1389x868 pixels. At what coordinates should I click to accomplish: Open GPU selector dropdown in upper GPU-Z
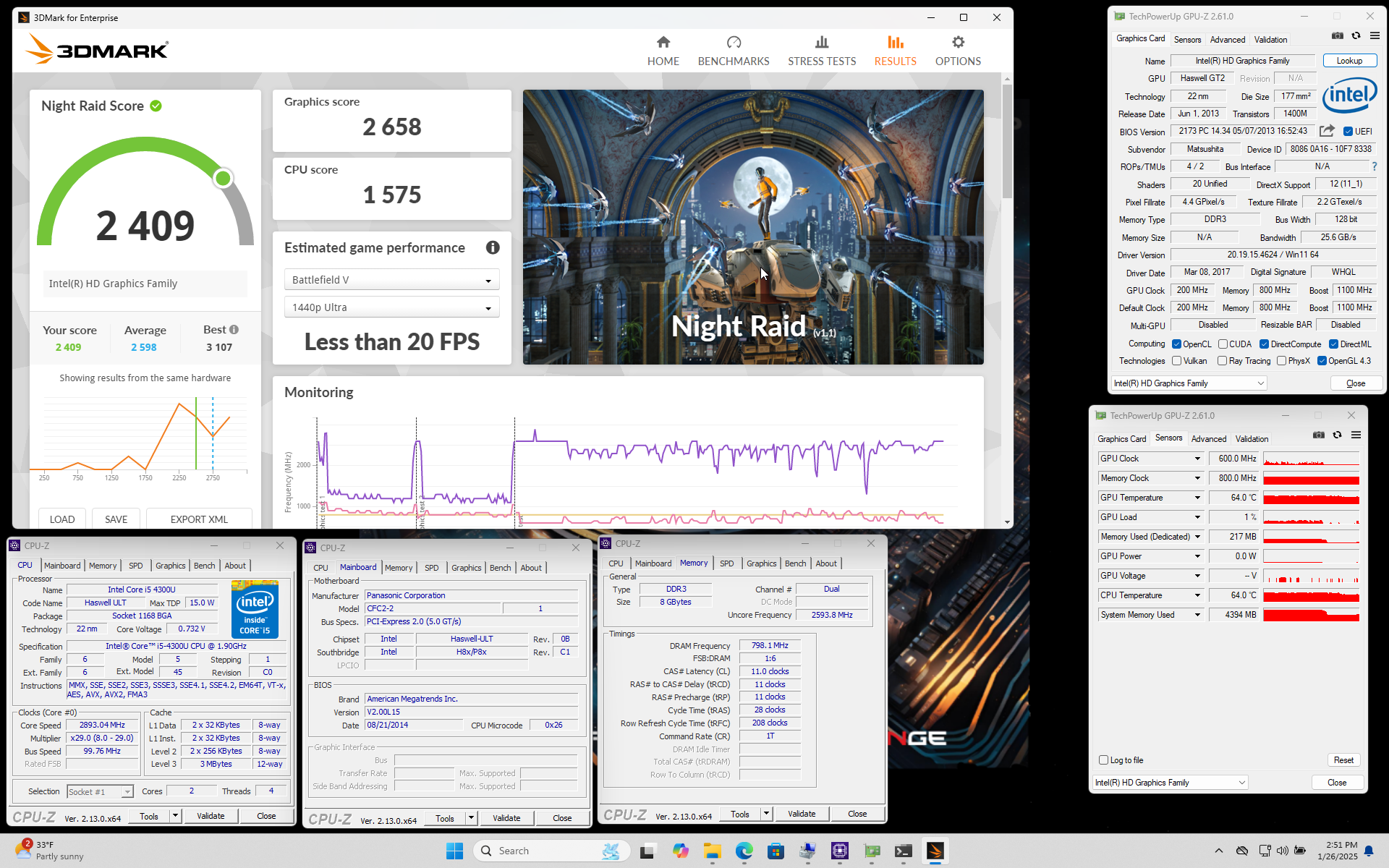(x=1189, y=383)
